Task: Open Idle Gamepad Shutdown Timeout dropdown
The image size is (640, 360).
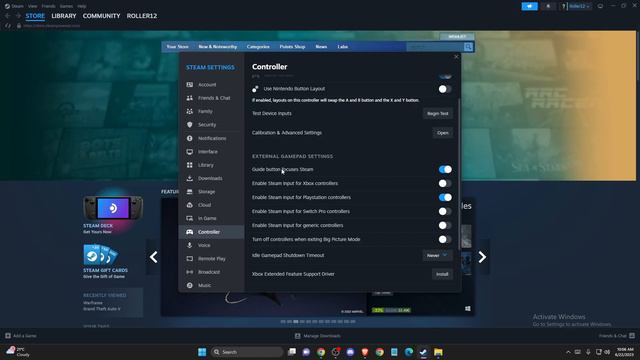Action: [437, 256]
